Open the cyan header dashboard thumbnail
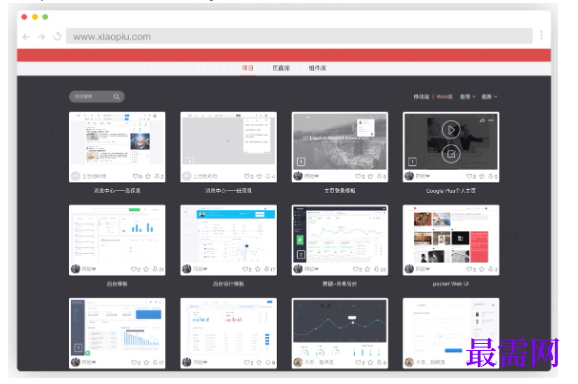The image size is (578, 384). [x=228, y=234]
